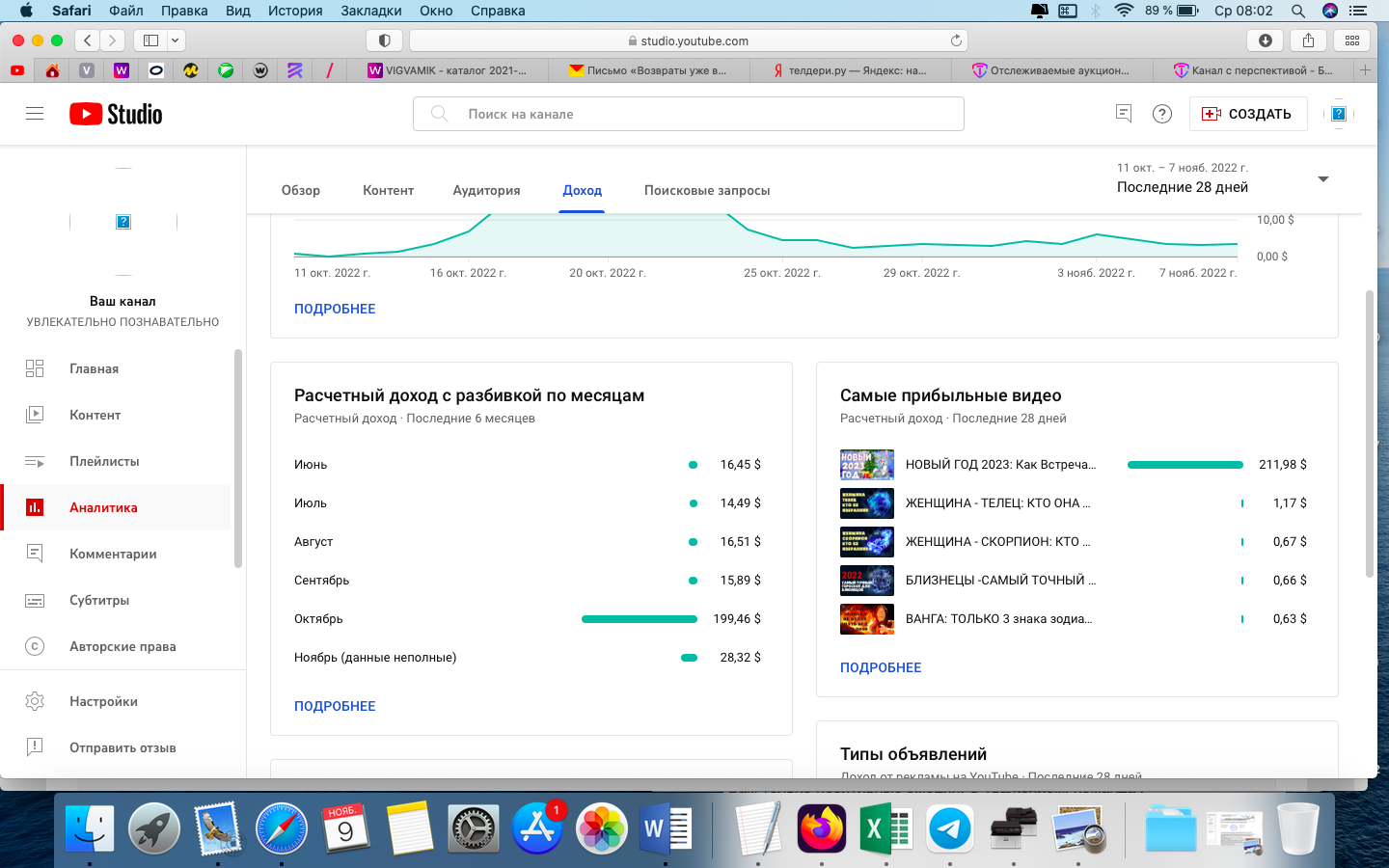Expand the date range dropdown Последние 28 дней
The height and width of the screenshot is (868, 1389).
[x=1323, y=179]
